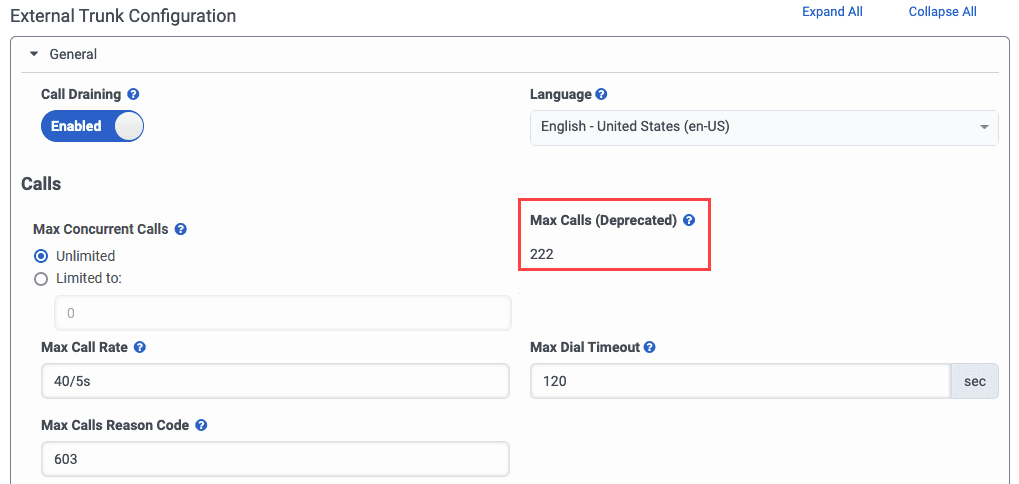This screenshot has height=484, width=1019.
Task: Click the Max Calls Reason Code field
Action: [x=276, y=459]
